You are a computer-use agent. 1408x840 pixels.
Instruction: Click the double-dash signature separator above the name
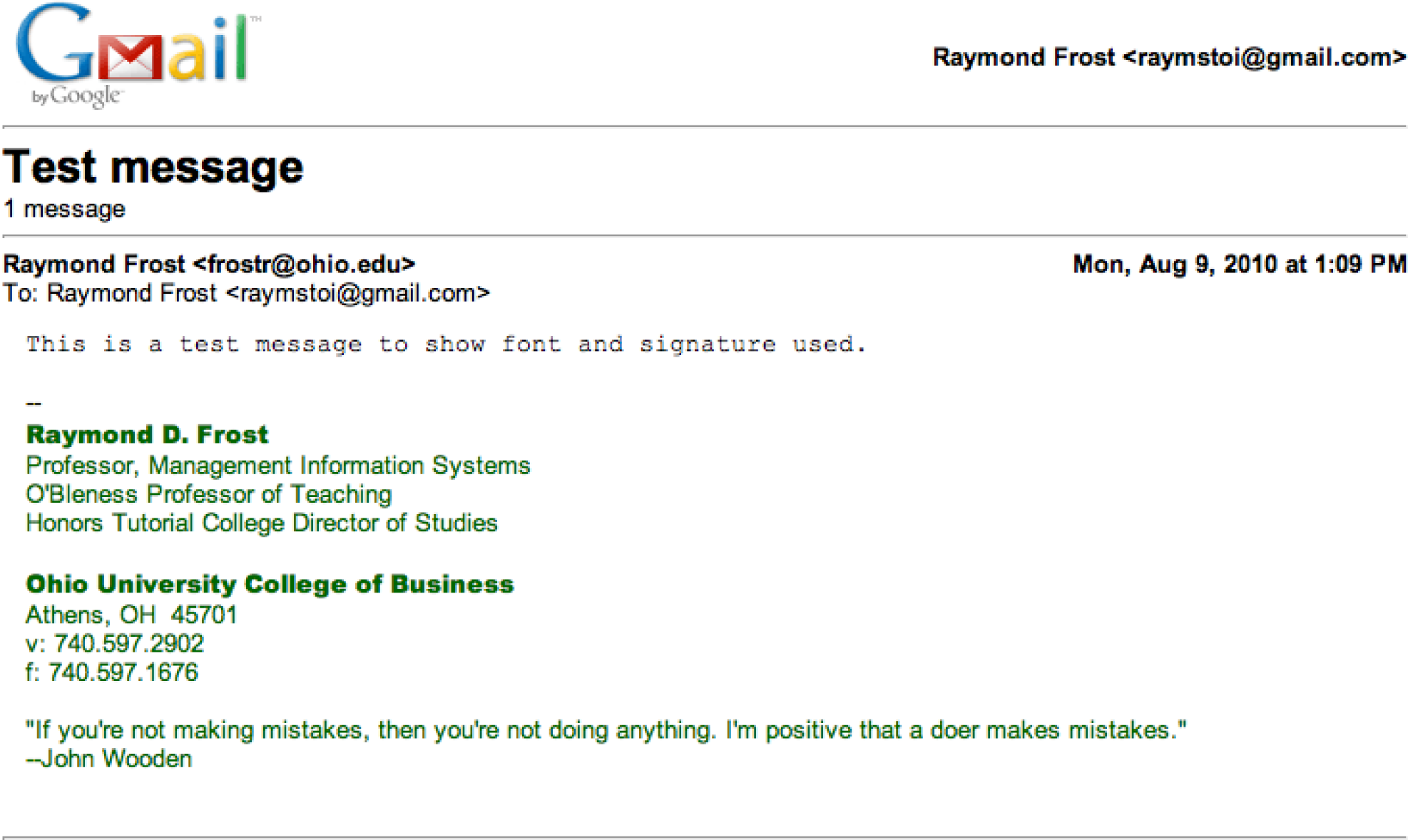(x=34, y=404)
